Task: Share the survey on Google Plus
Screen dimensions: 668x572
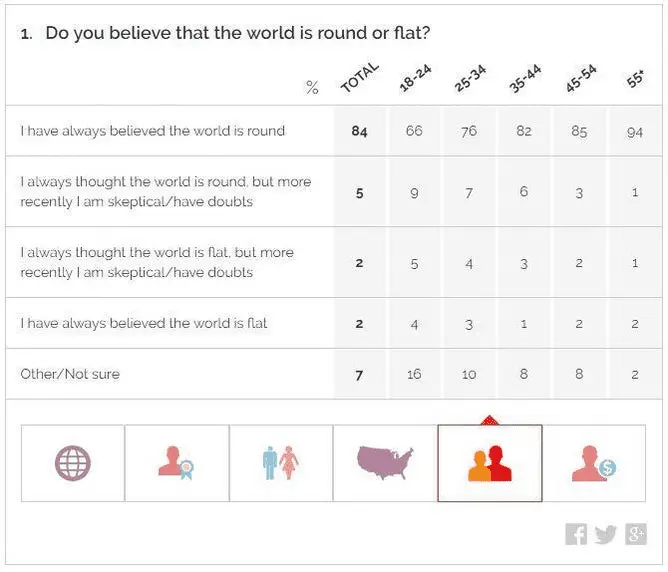Action: (636, 534)
